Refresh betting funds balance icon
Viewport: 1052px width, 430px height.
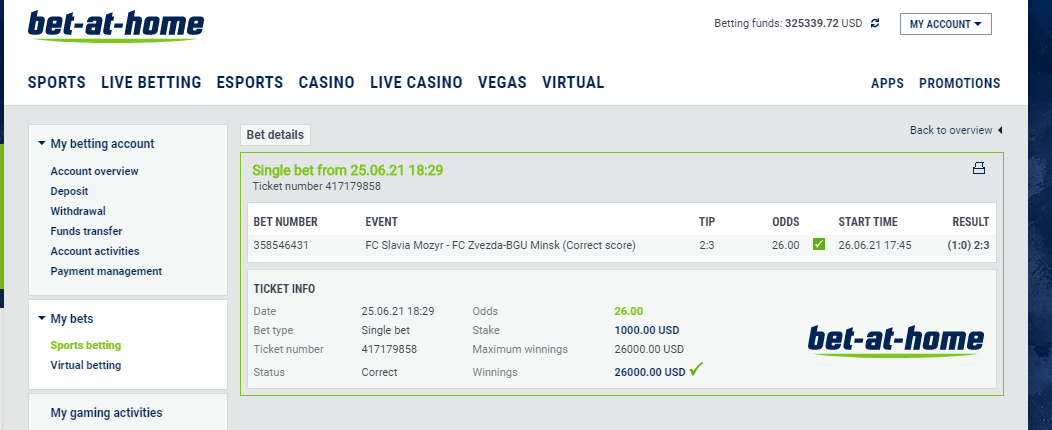[x=875, y=23]
